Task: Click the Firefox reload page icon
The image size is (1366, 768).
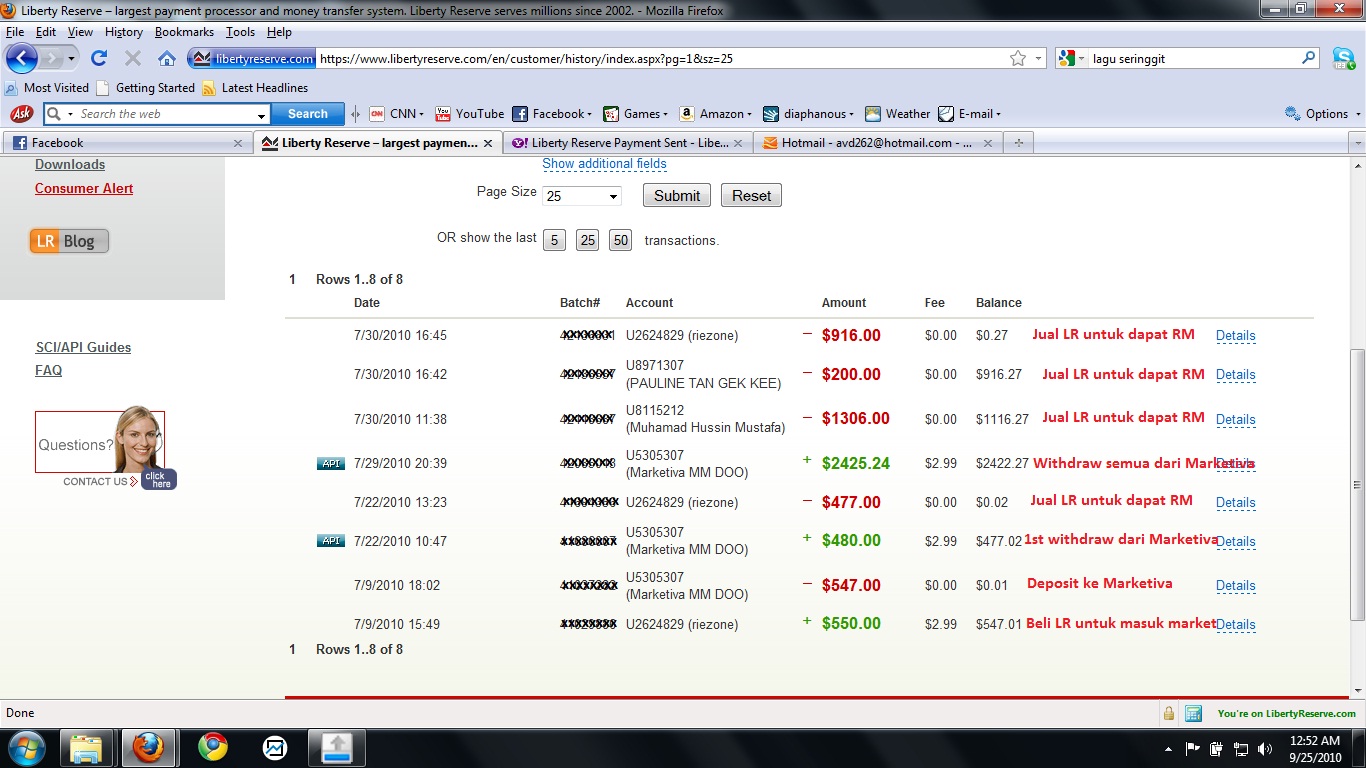Action: coord(98,58)
